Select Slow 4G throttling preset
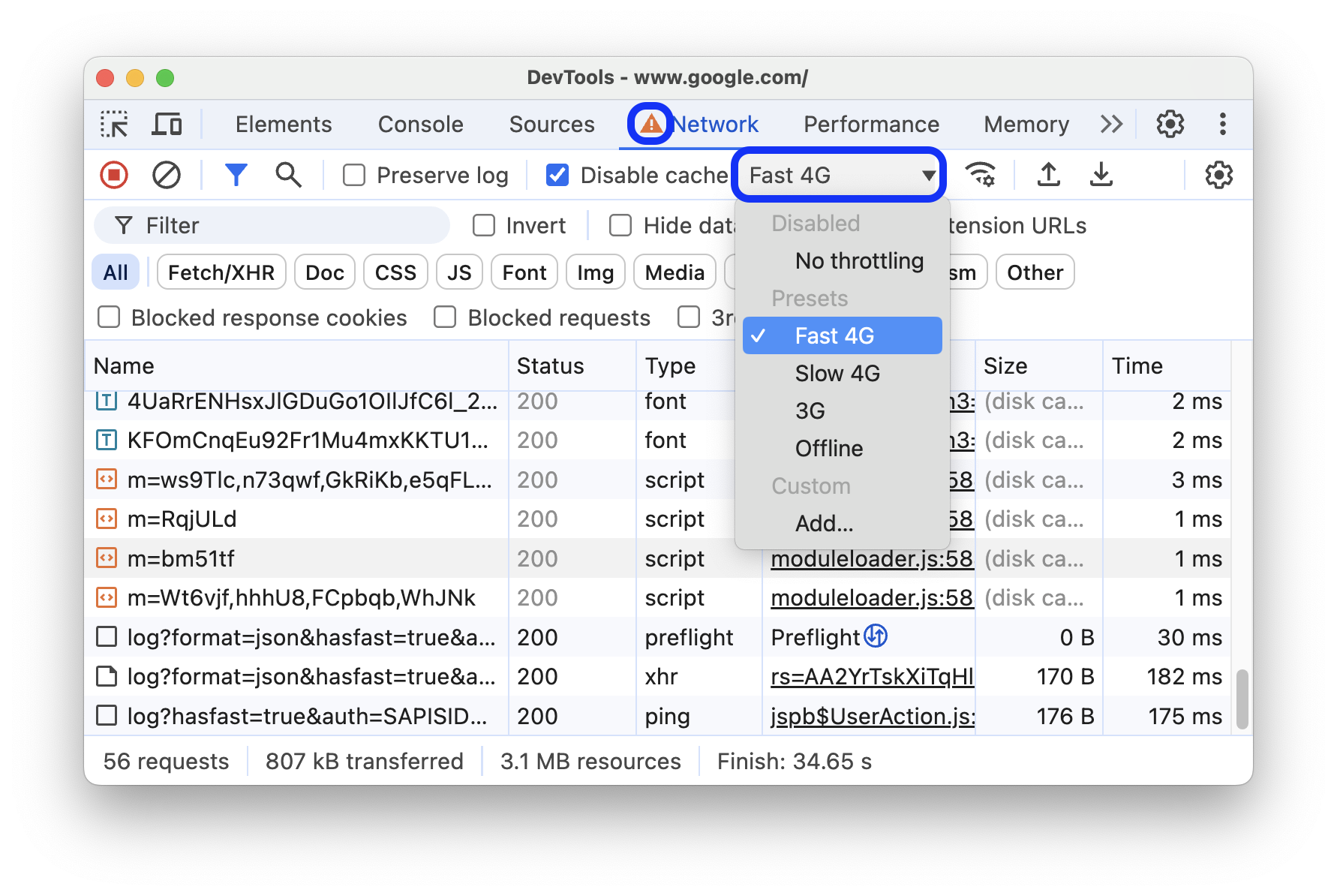This screenshot has height=896, width=1337. tap(837, 373)
